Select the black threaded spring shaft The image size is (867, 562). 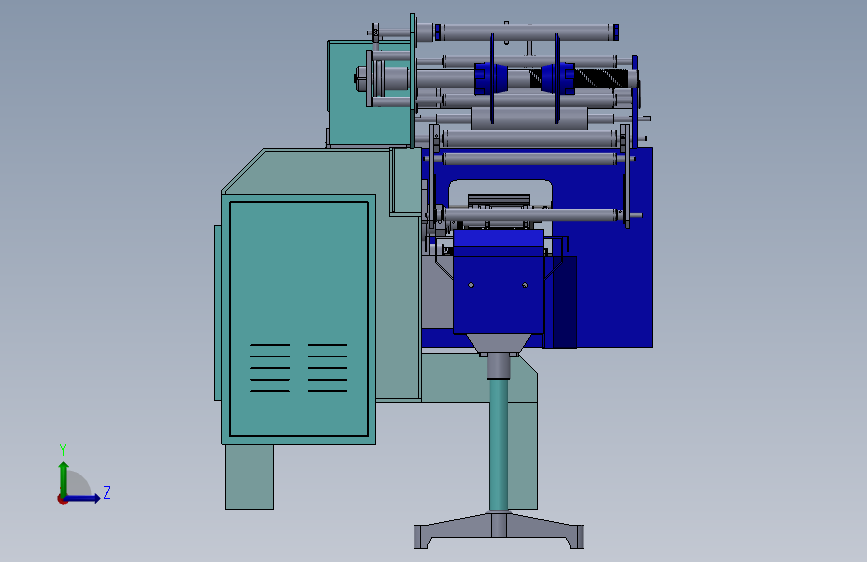[603, 78]
